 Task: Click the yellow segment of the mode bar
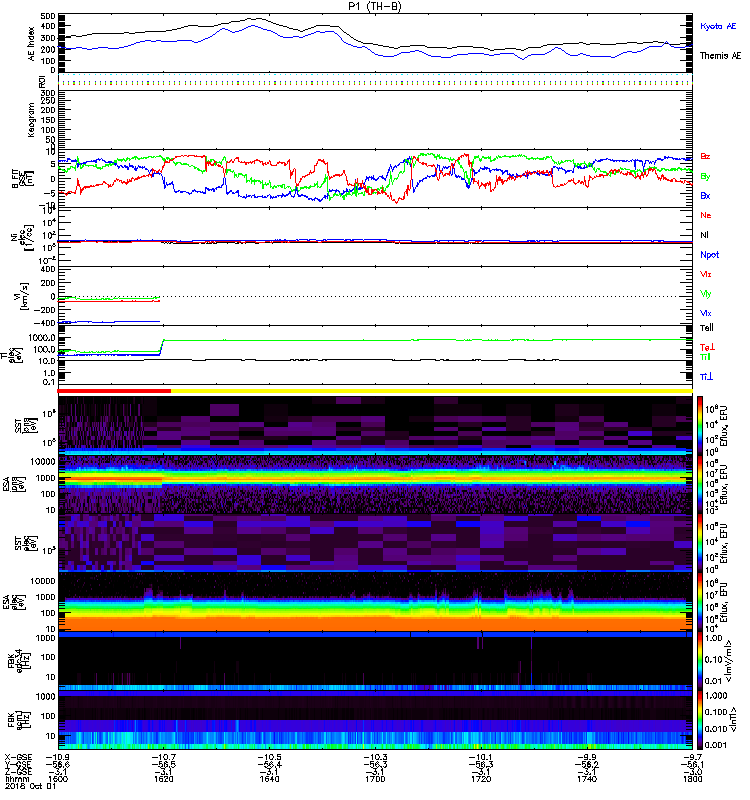click(x=432, y=391)
